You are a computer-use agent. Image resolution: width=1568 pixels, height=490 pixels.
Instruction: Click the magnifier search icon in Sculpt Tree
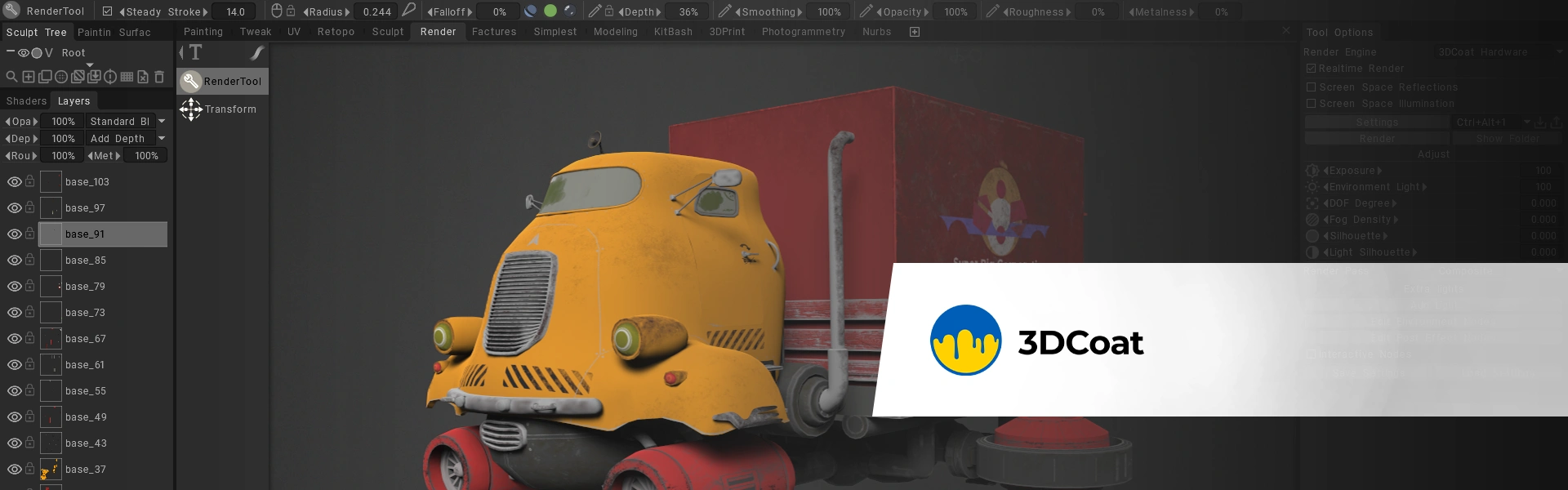click(11, 77)
